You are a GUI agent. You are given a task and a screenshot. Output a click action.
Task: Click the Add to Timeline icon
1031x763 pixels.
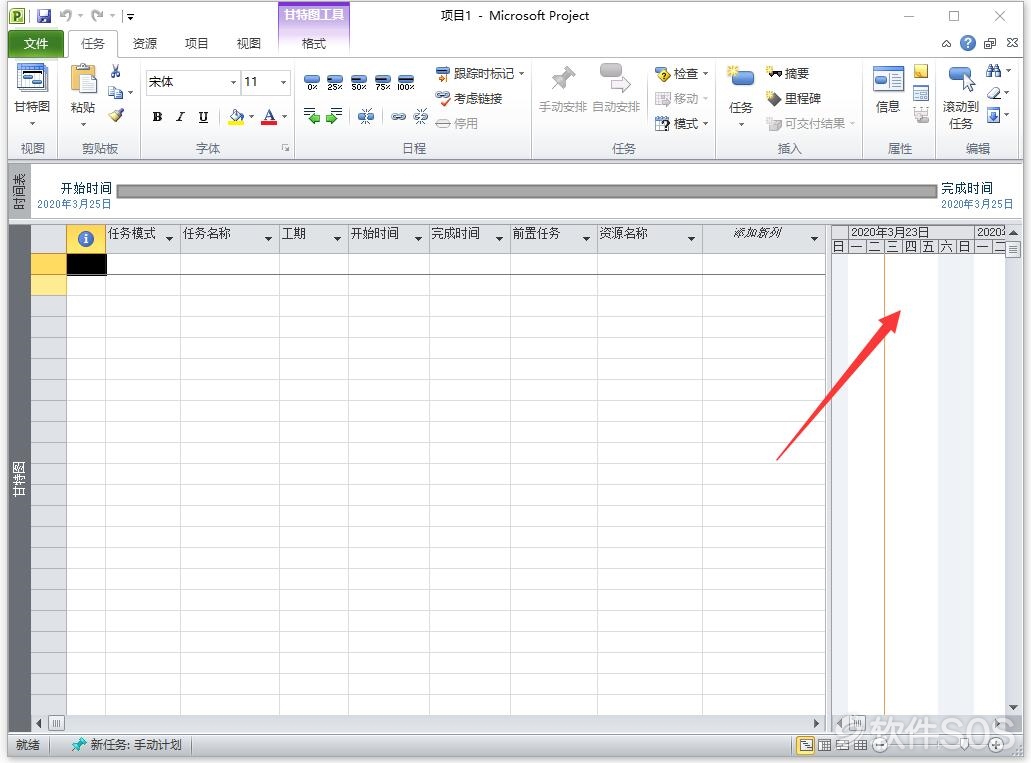point(921,116)
